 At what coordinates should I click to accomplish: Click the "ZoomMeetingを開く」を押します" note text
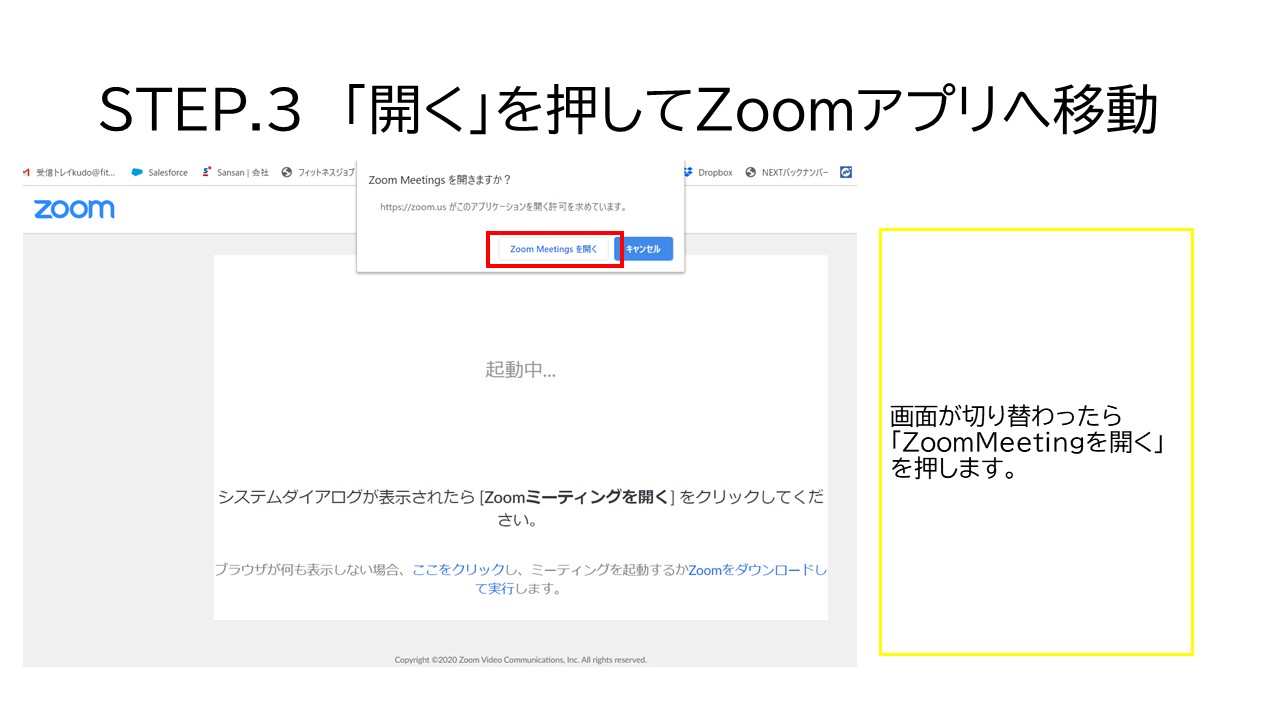pos(1030,442)
